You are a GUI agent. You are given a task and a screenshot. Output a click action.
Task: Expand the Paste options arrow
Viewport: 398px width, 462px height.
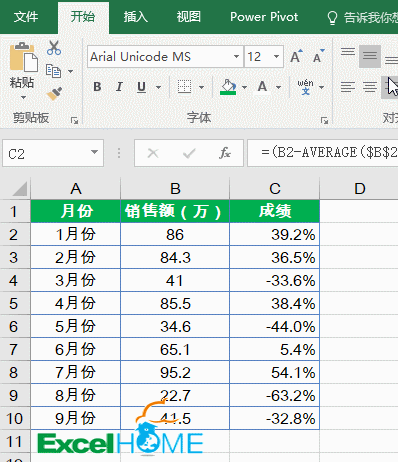(23, 98)
